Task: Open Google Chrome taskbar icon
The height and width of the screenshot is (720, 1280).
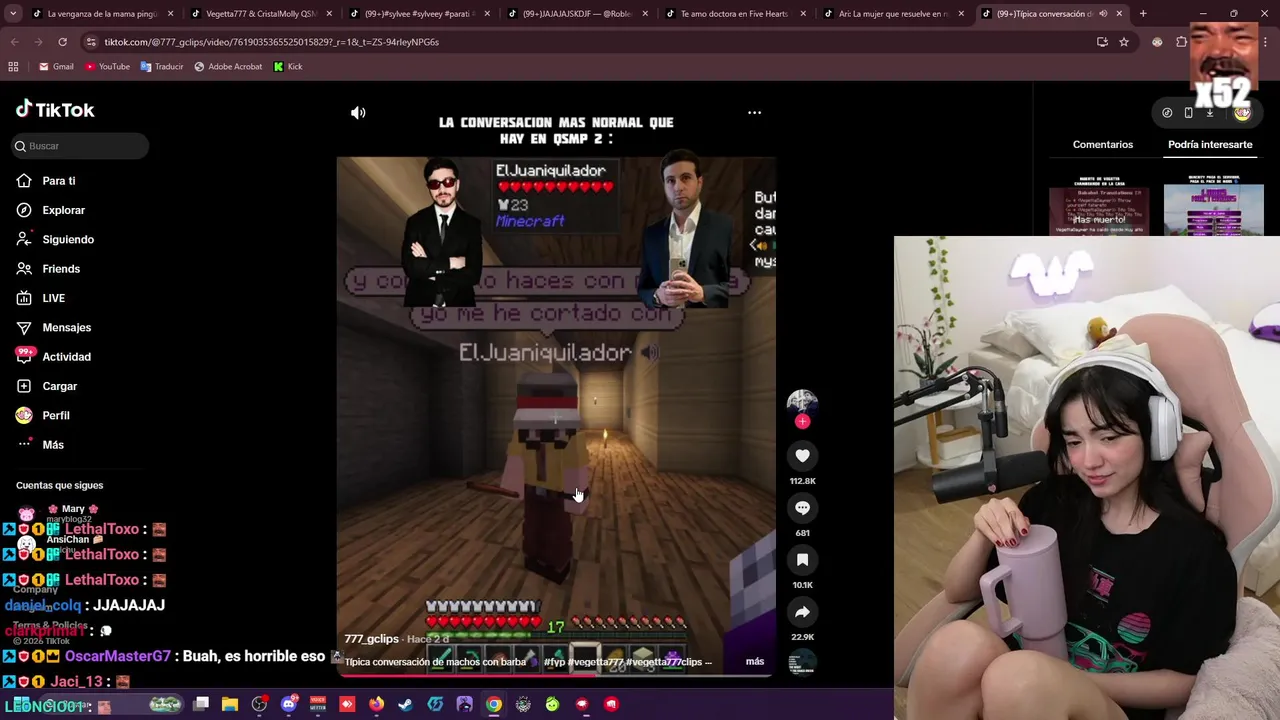Action: click(x=494, y=704)
